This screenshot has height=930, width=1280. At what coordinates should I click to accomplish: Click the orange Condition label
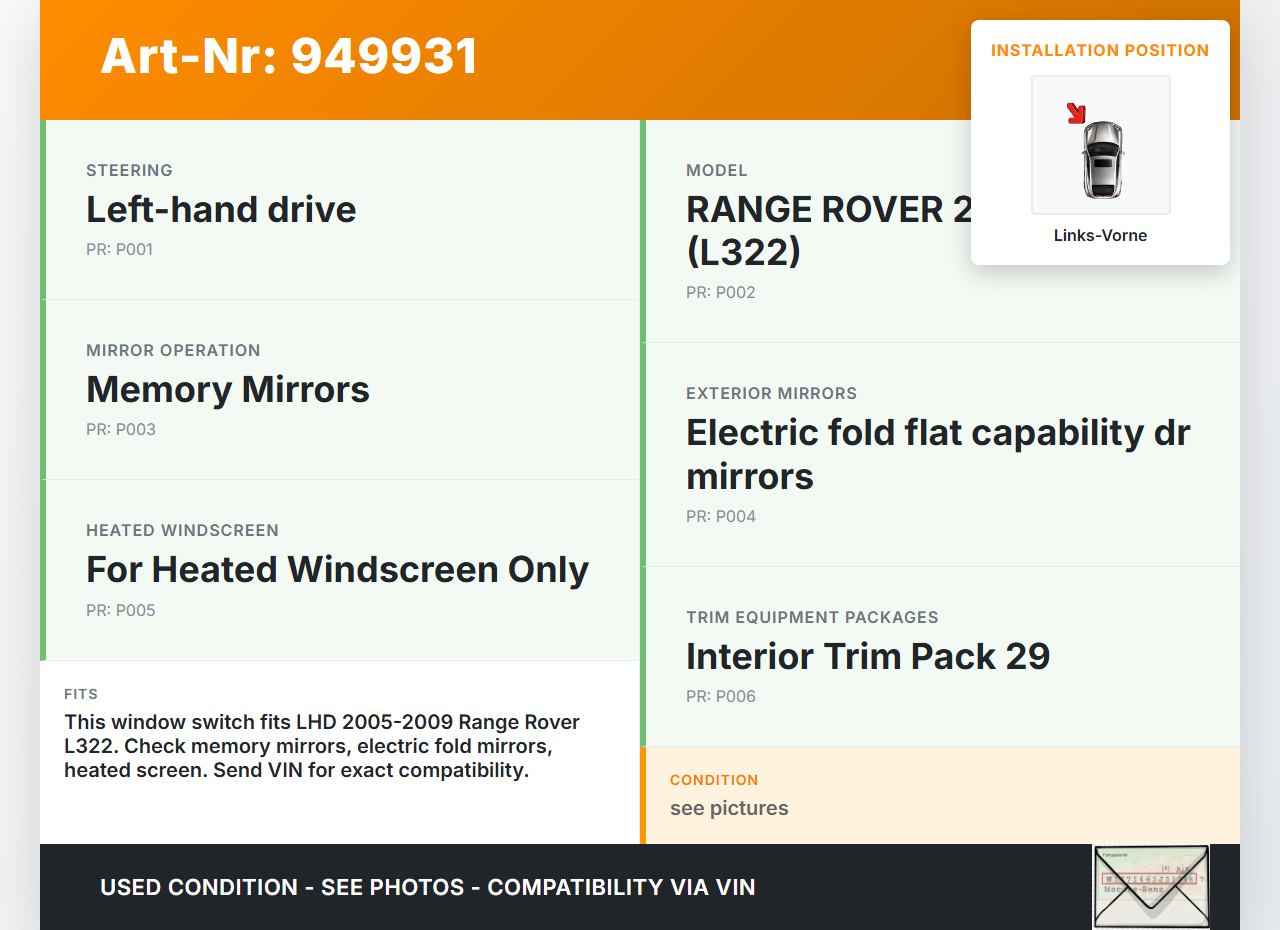[714, 780]
